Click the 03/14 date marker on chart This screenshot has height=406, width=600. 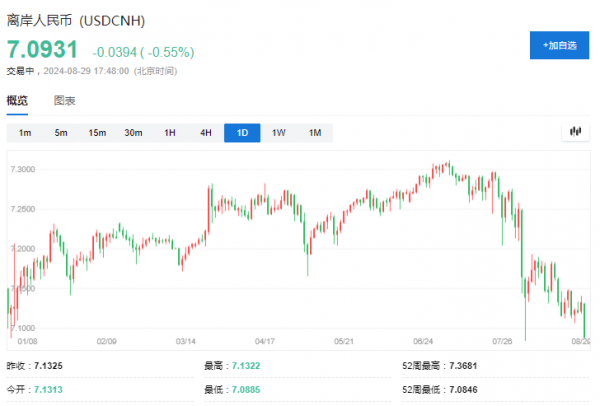[x=186, y=340]
